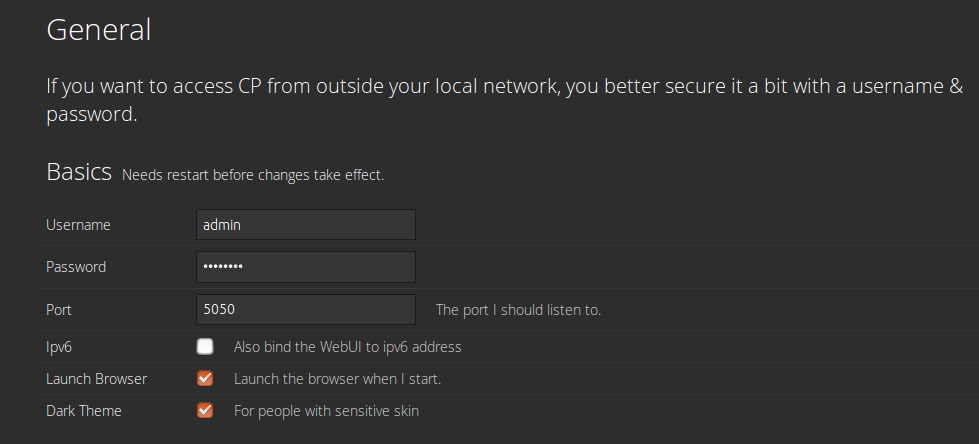Click the Basics subsection heading
The image size is (979, 444).
pos(79,172)
